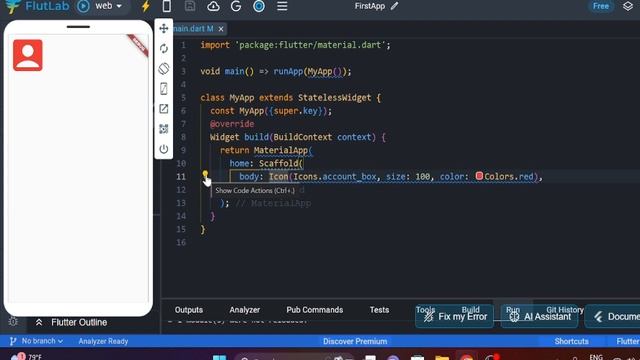Open the Pub Commands tab
Screen dimensions: 640x360
[x=315, y=310]
